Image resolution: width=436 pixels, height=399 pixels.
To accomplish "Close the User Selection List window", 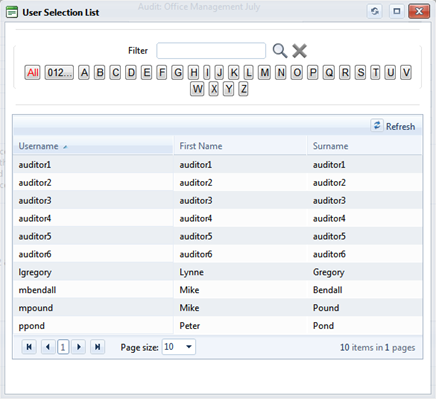I will pos(419,11).
